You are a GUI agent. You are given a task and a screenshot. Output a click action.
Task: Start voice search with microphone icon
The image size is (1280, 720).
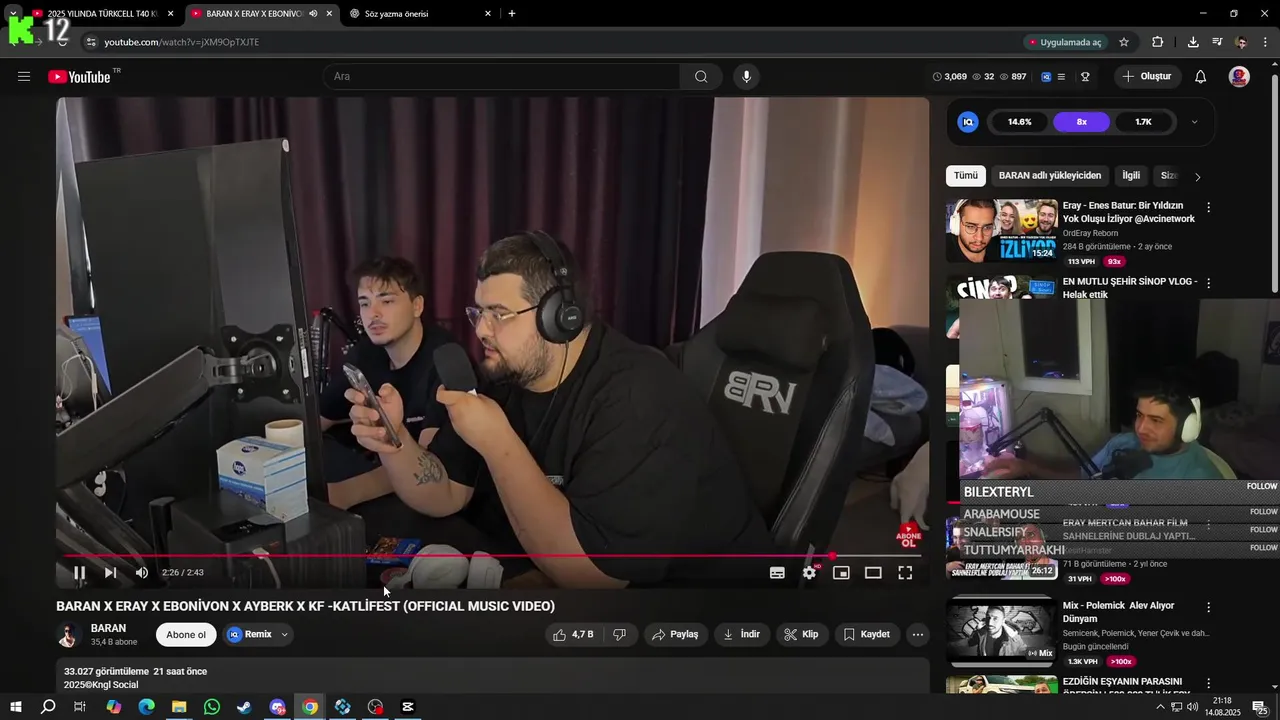point(746,77)
